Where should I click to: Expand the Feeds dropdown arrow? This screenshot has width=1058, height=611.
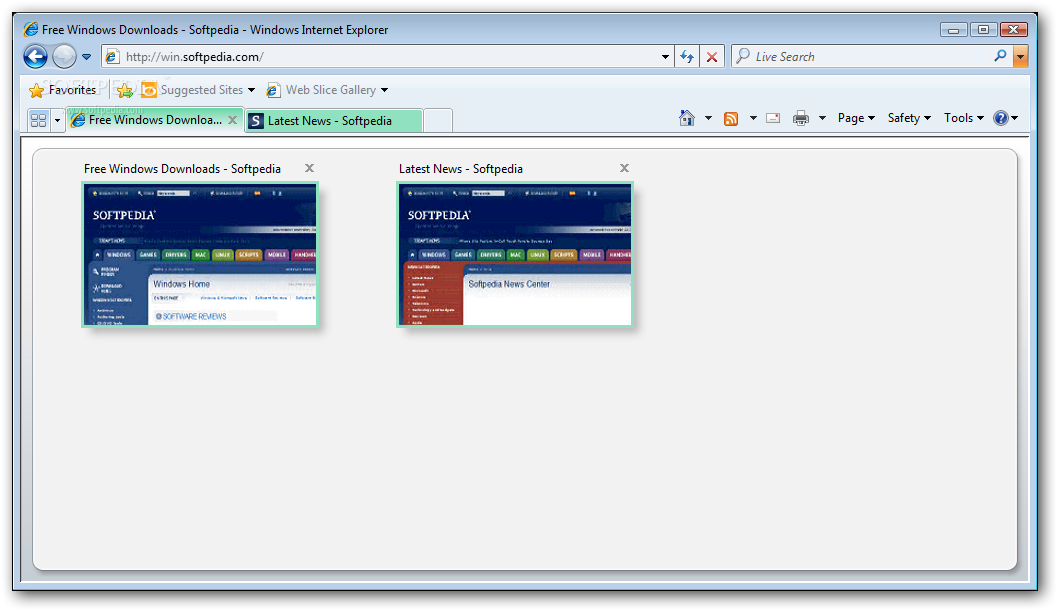[753, 119]
